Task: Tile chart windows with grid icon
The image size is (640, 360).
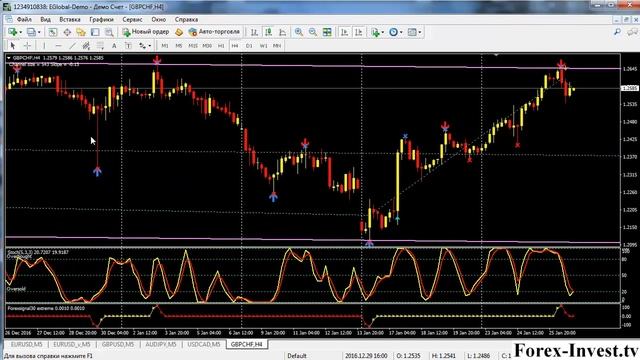Action: [x=327, y=32]
